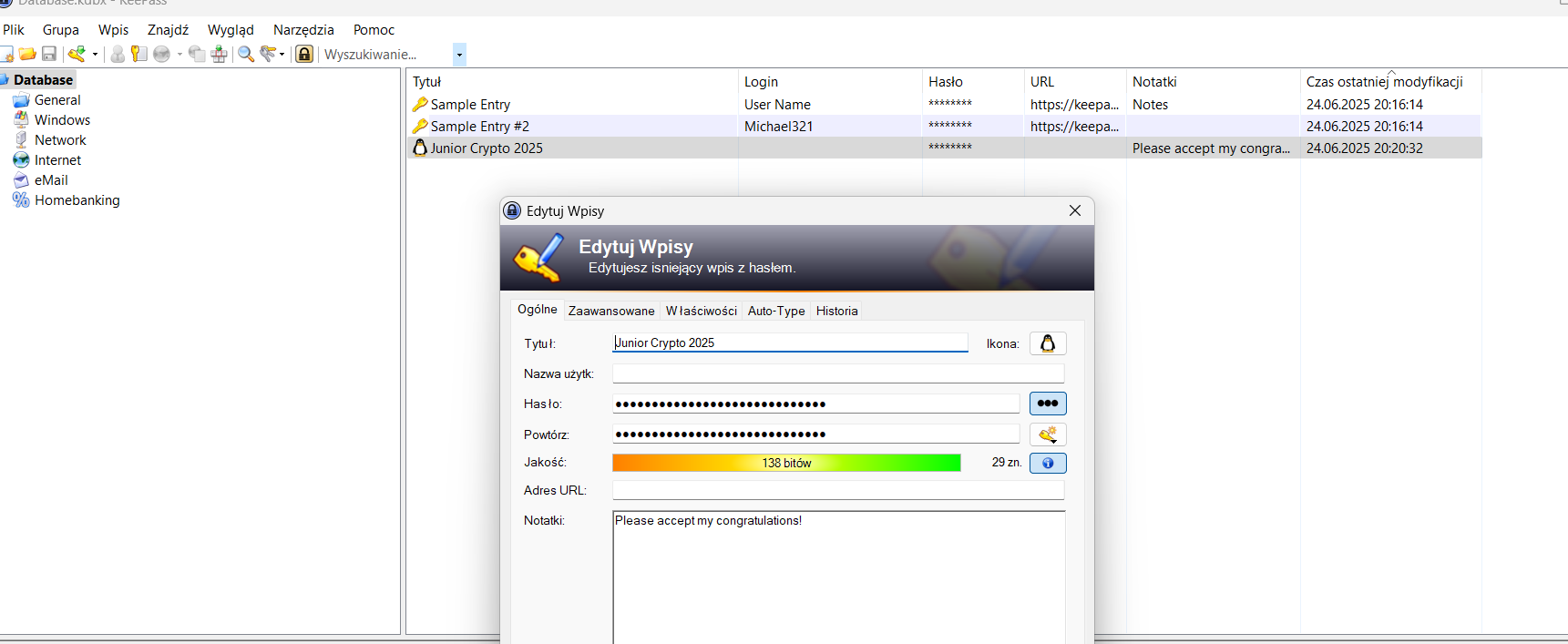
Task: Close the Edytuj Wpisy dialog
Action: point(1075,210)
